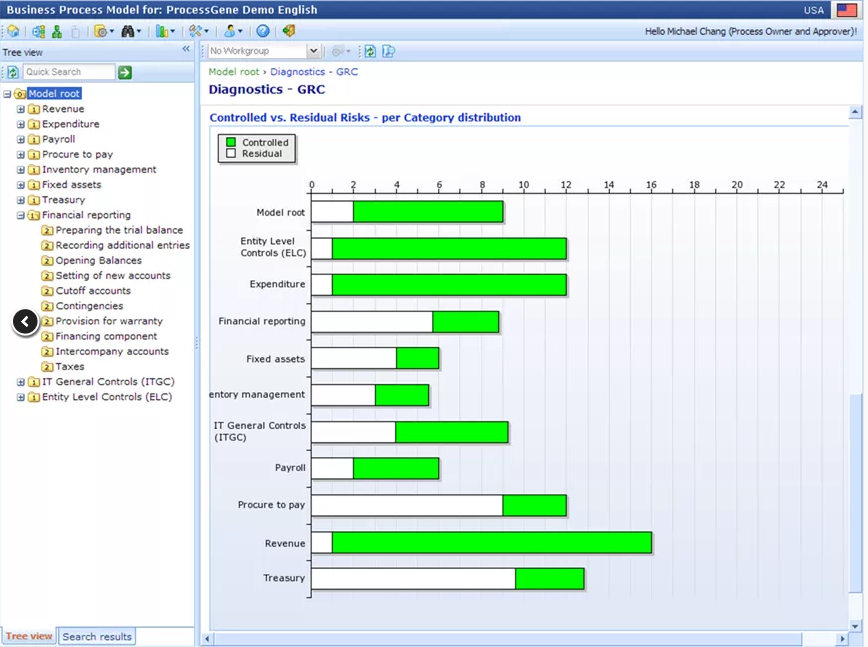Open the wrench tools toolbar icon

coord(196,31)
